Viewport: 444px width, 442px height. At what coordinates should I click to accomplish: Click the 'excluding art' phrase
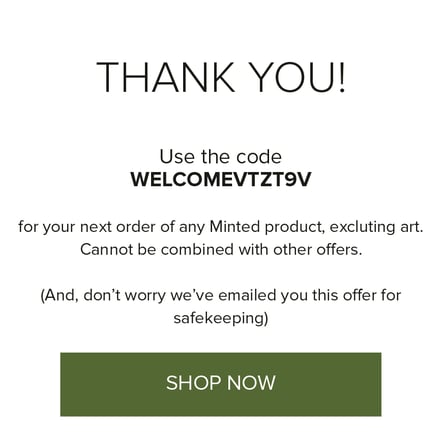click(376, 227)
